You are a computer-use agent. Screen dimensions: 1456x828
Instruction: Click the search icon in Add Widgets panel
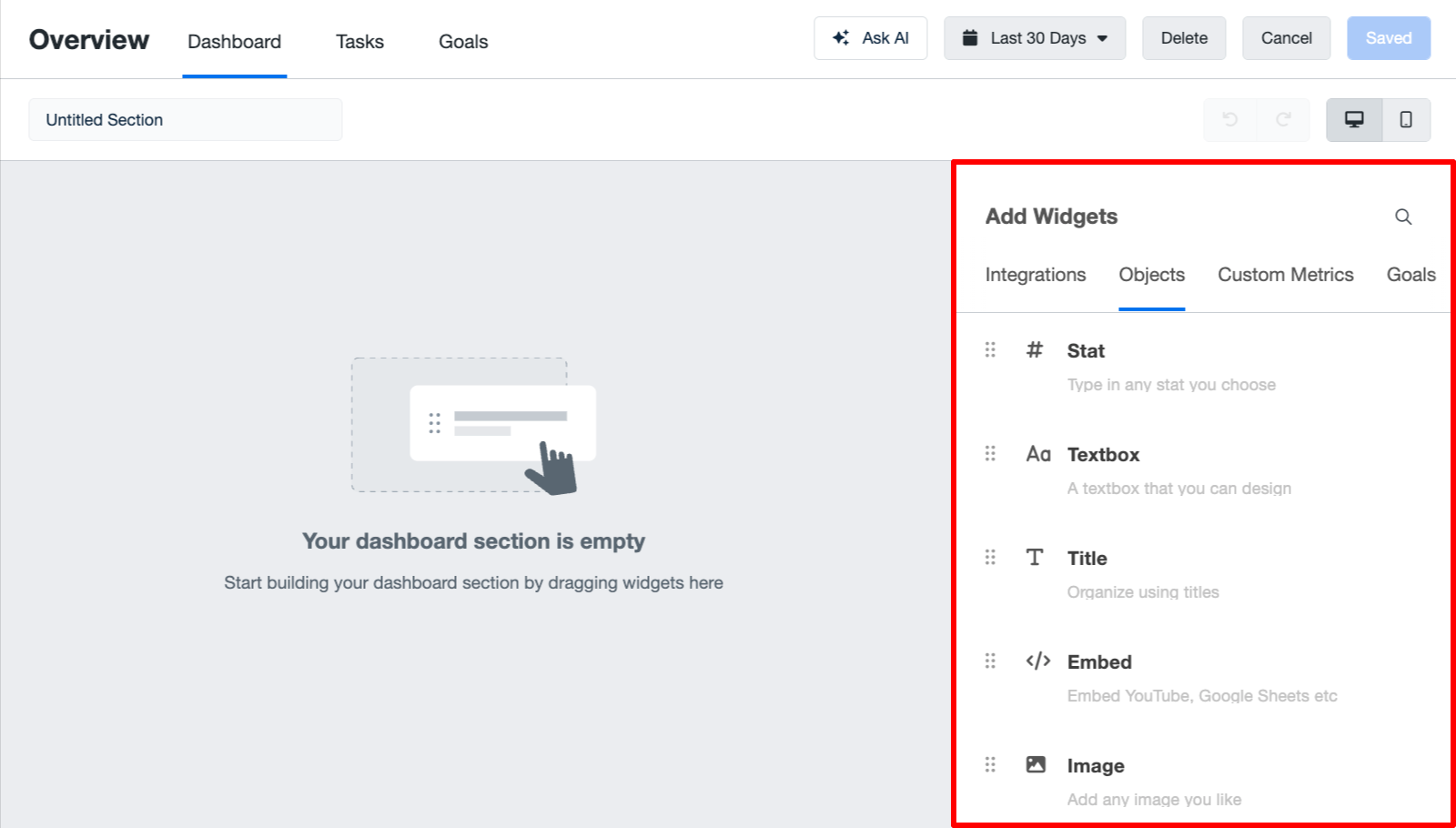pos(1402,217)
